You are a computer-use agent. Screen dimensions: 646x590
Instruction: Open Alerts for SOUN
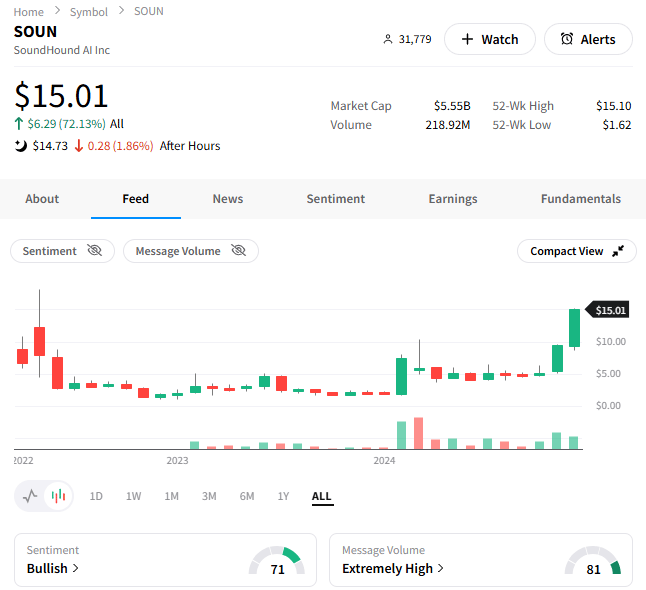[x=588, y=39]
